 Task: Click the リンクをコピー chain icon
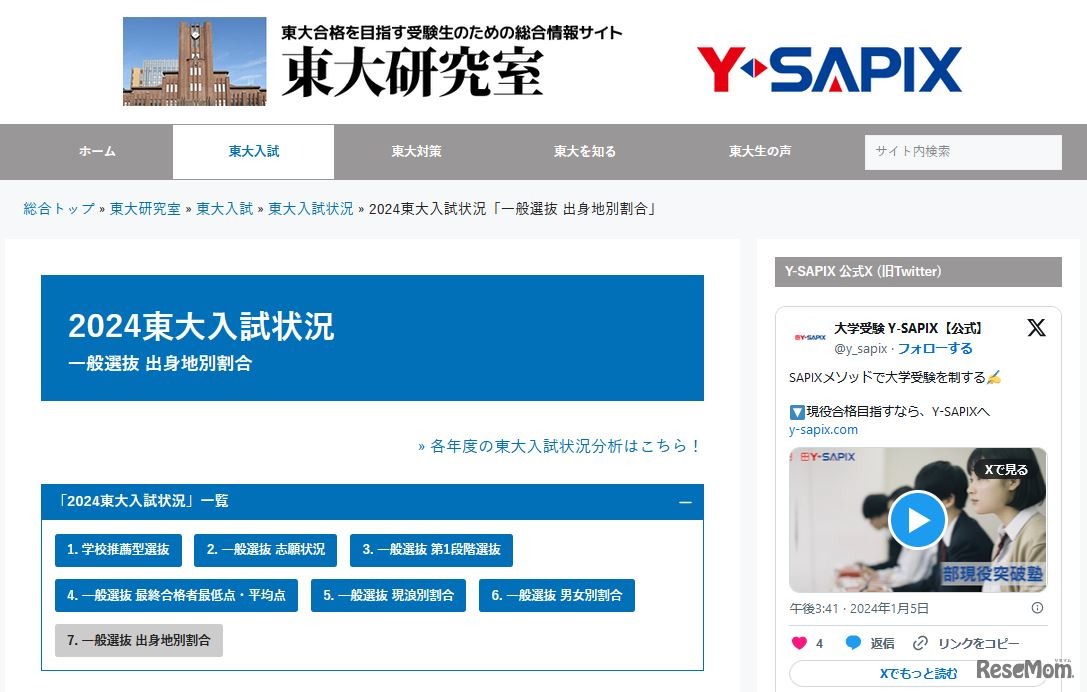click(920, 643)
